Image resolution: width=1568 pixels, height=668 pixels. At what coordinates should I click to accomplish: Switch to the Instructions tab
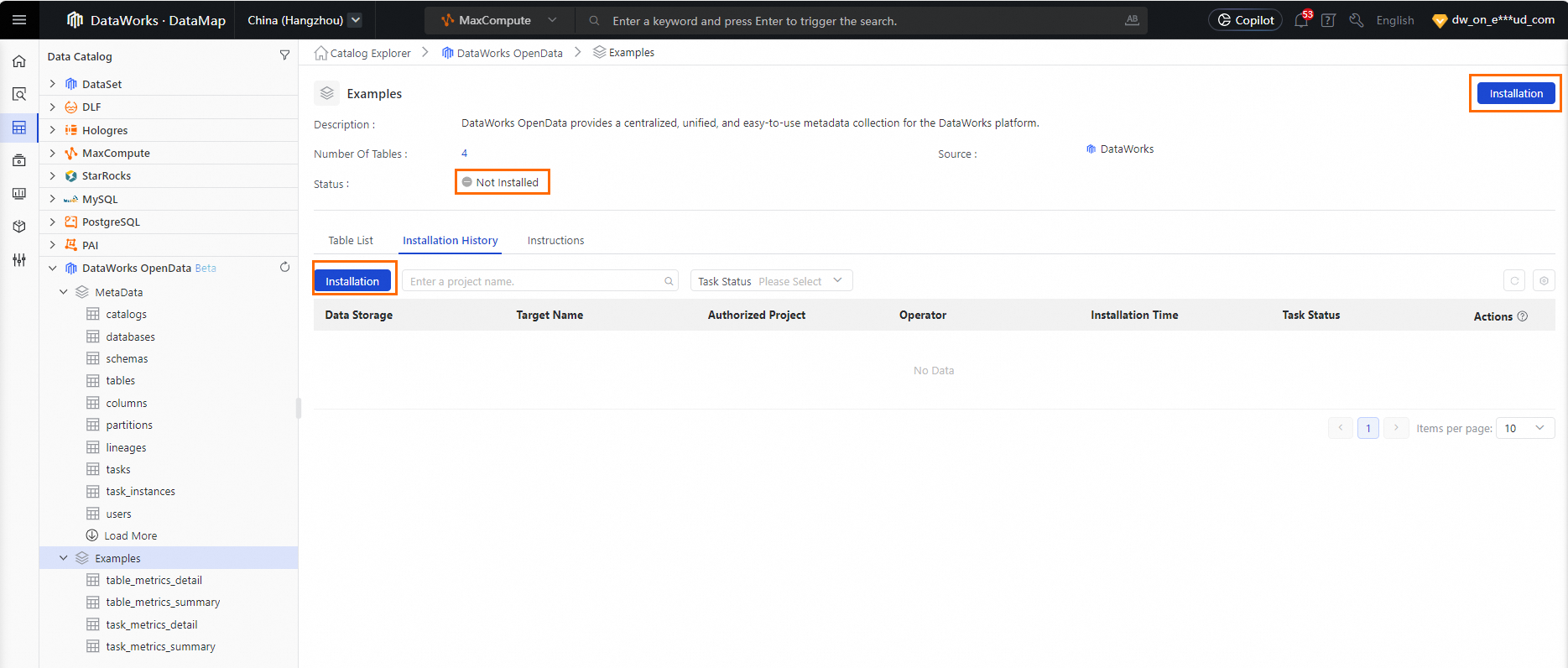pos(555,241)
